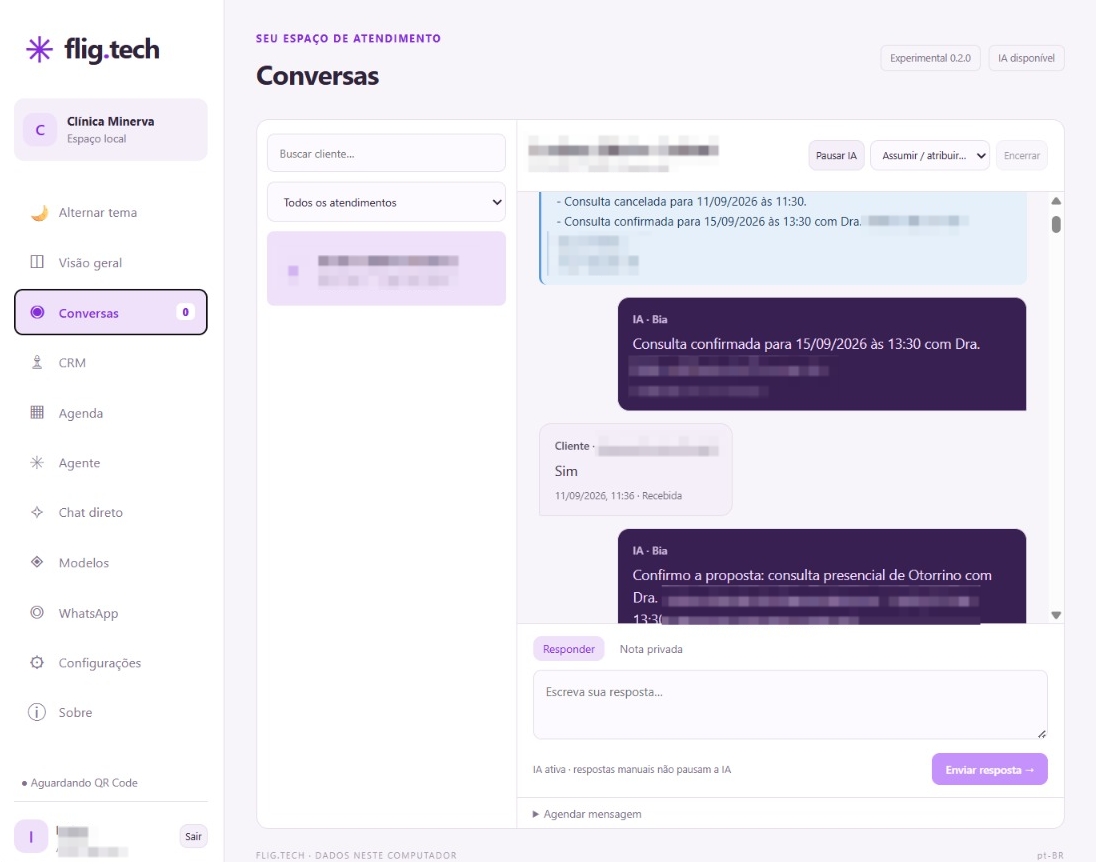Click the Encerrar button
This screenshot has width=1096, height=862.
pos(1021,155)
